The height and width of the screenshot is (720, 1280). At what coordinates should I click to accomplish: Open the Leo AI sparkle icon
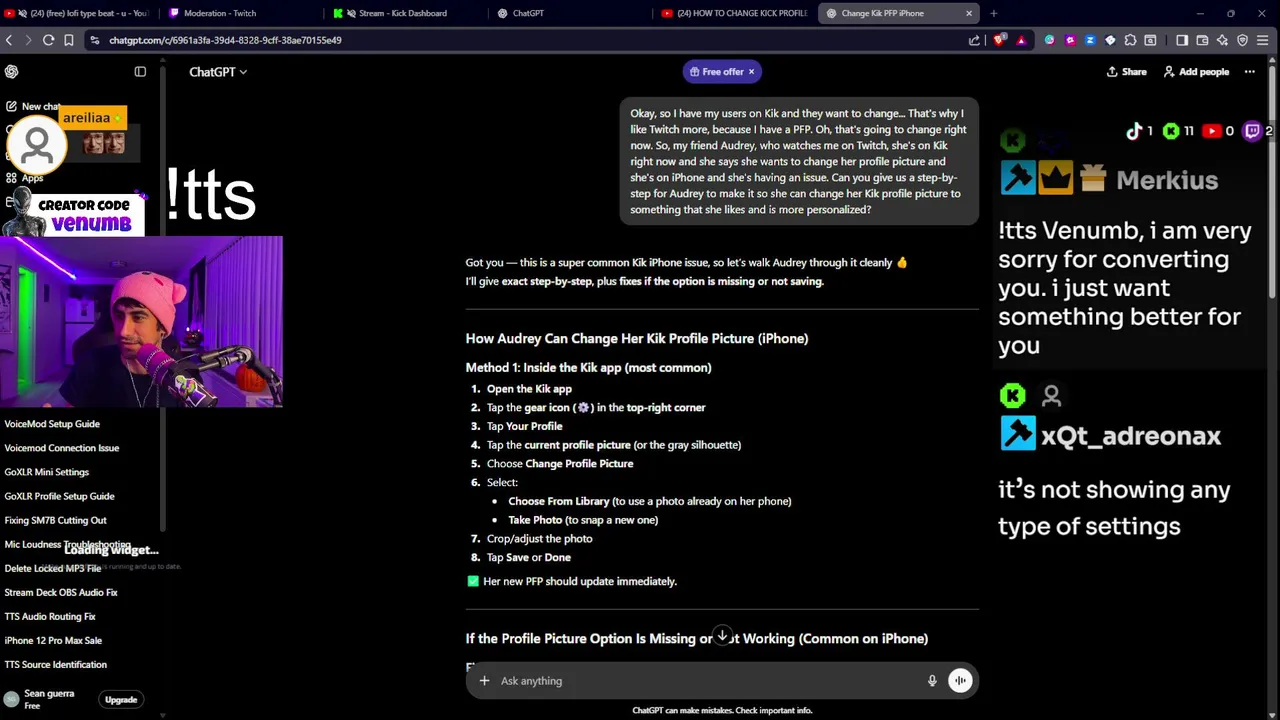[1223, 40]
